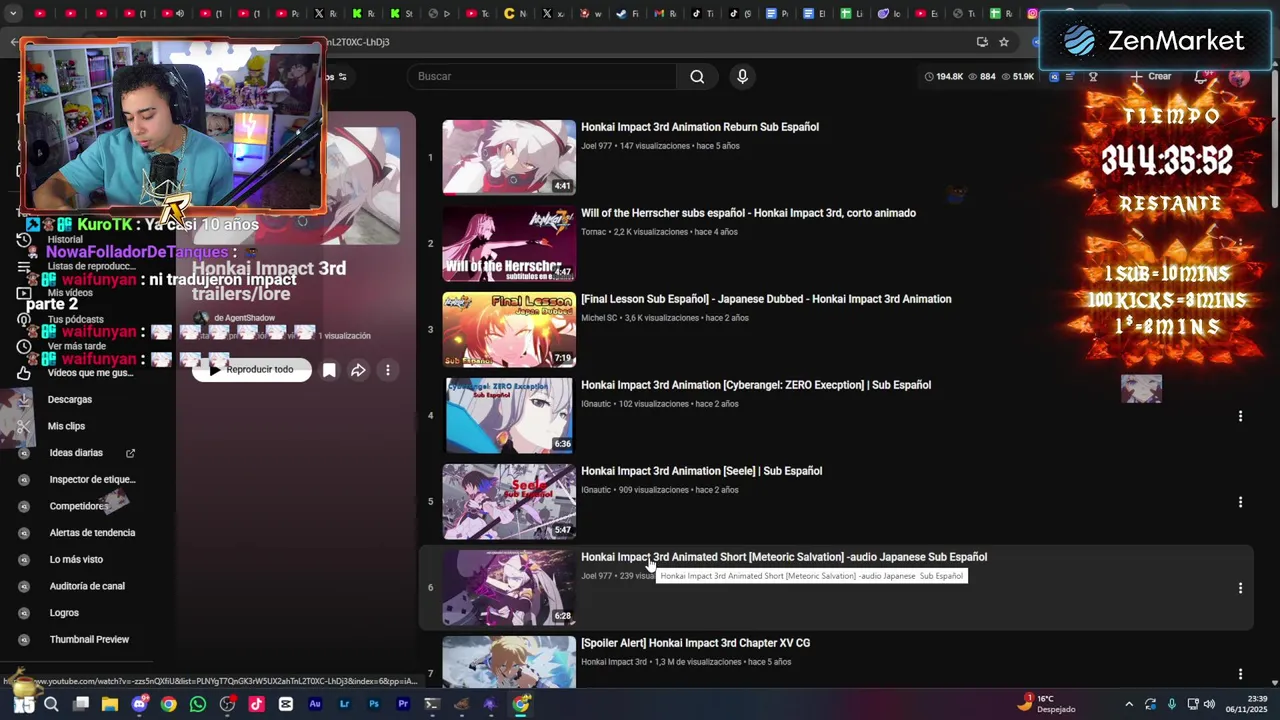Click the install app icon in address bar

(x=982, y=42)
